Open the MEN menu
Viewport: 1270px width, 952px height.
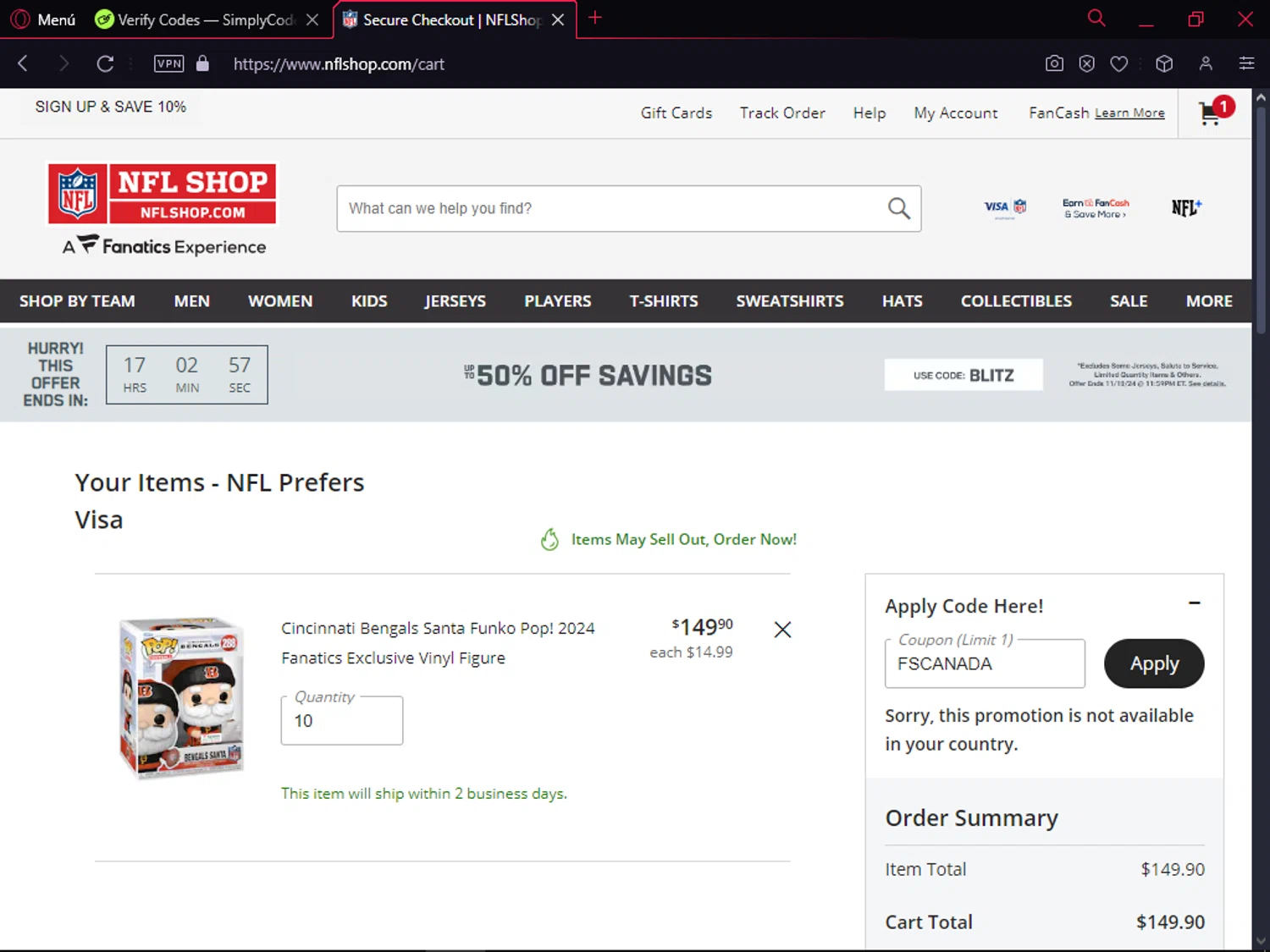192,301
